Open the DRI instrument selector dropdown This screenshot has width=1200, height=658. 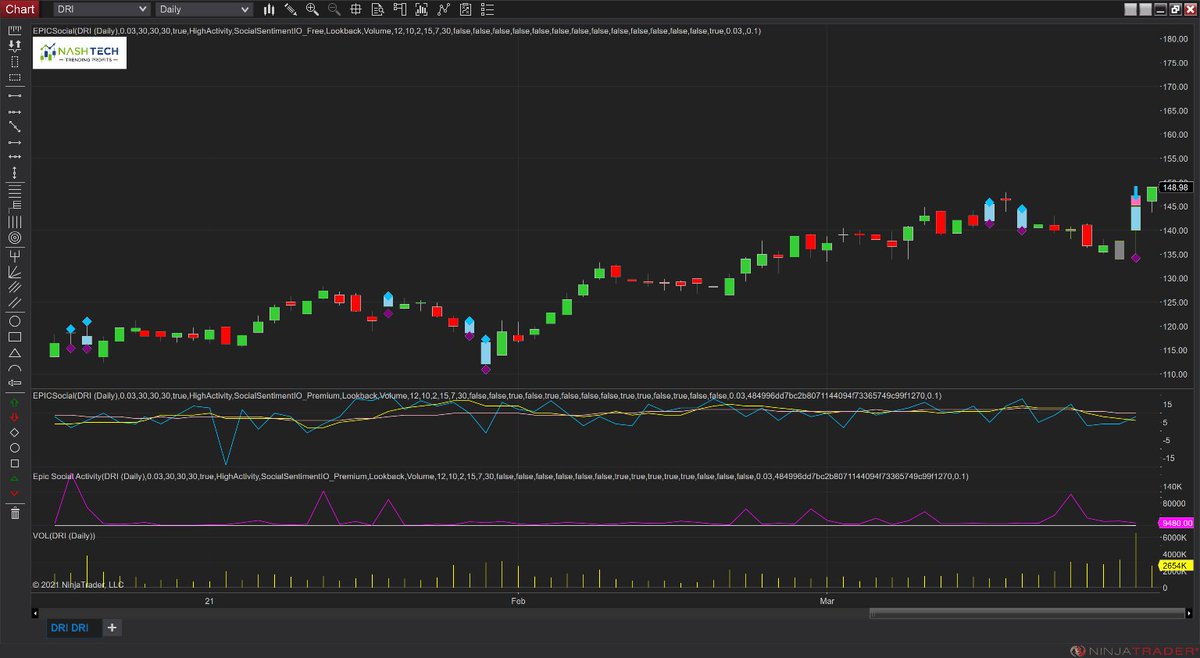103,9
